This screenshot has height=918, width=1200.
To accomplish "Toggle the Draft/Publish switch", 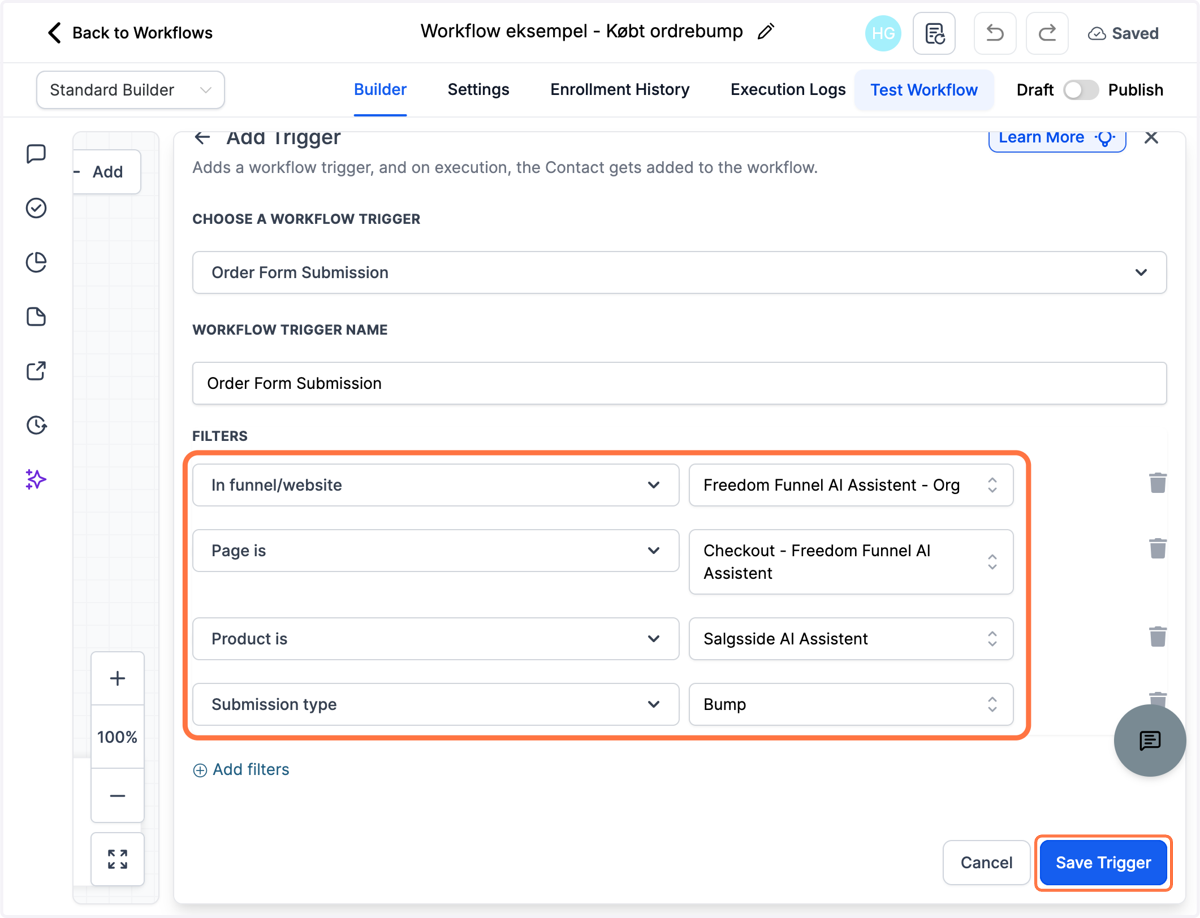I will point(1080,90).
